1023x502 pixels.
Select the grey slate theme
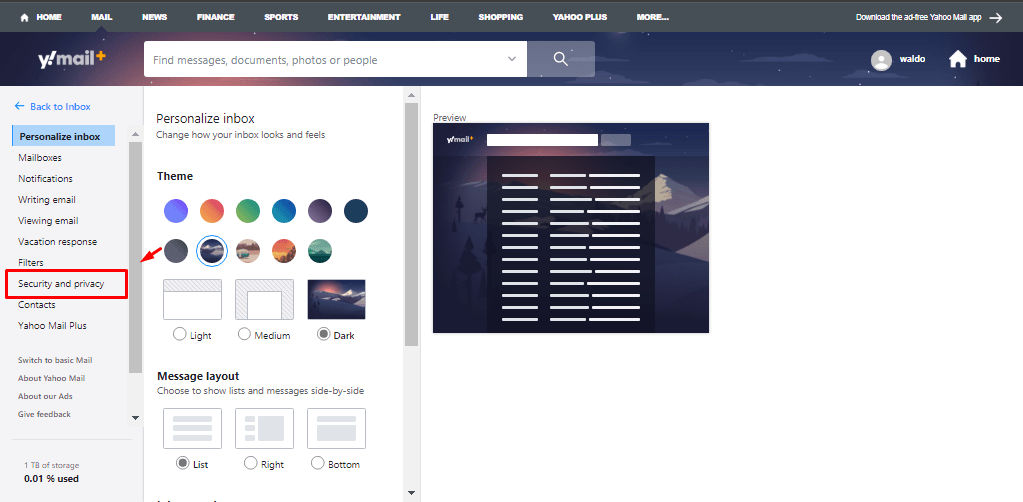[176, 251]
